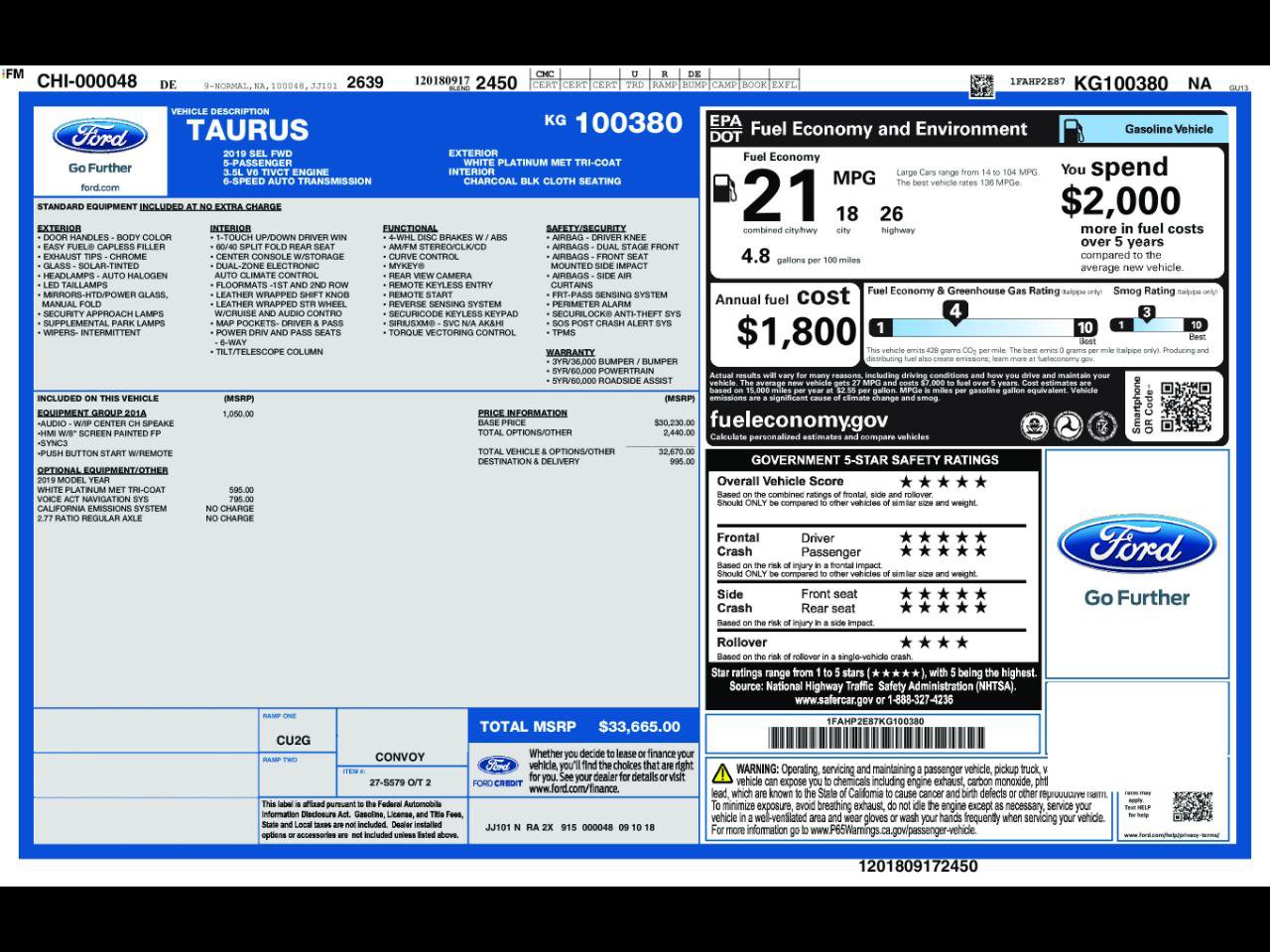Click the EQUIPMENT GROUP 201A heading
The height and width of the screenshot is (952, 1270).
(91, 414)
